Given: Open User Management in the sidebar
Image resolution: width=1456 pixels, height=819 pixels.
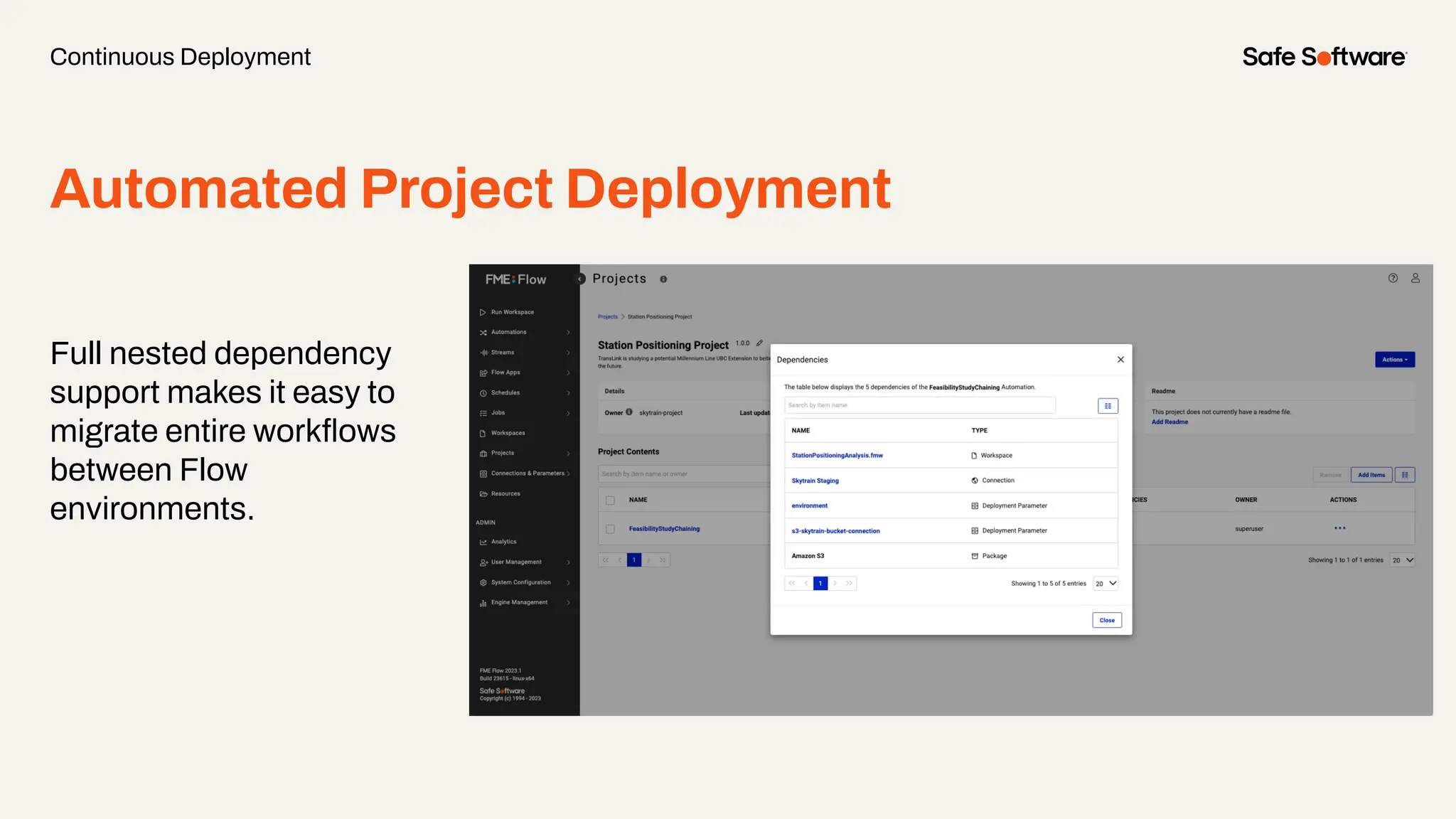Looking at the screenshot, I should [x=516, y=562].
